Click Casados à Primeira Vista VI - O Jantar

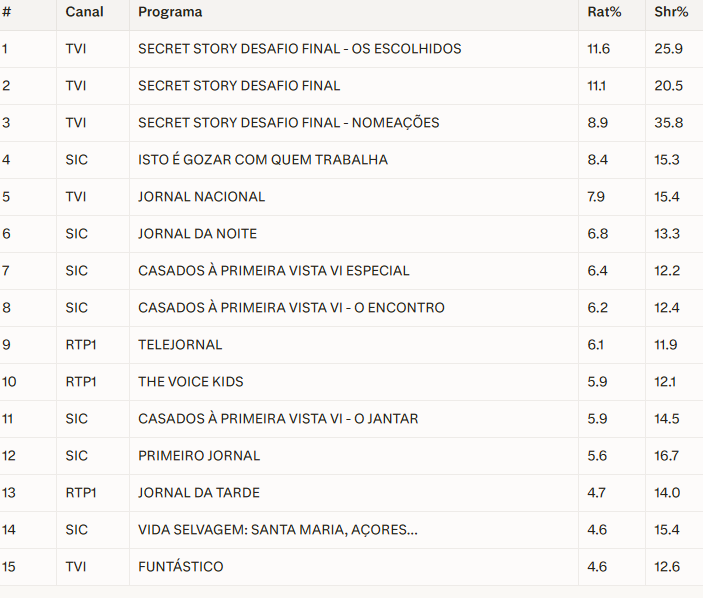278,419
